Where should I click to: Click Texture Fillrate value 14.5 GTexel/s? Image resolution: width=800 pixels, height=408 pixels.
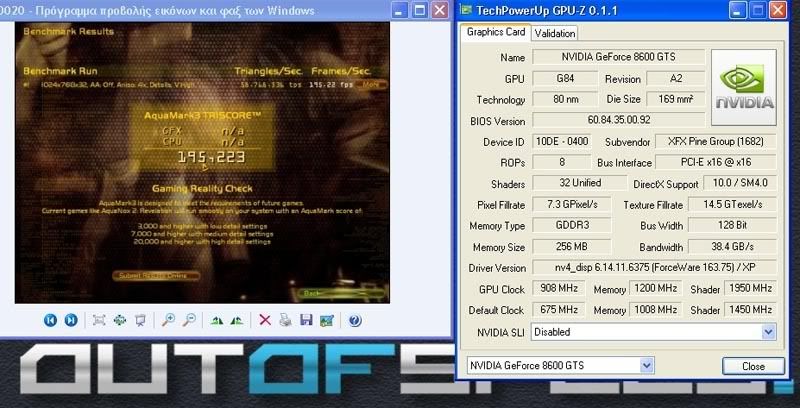click(x=732, y=205)
